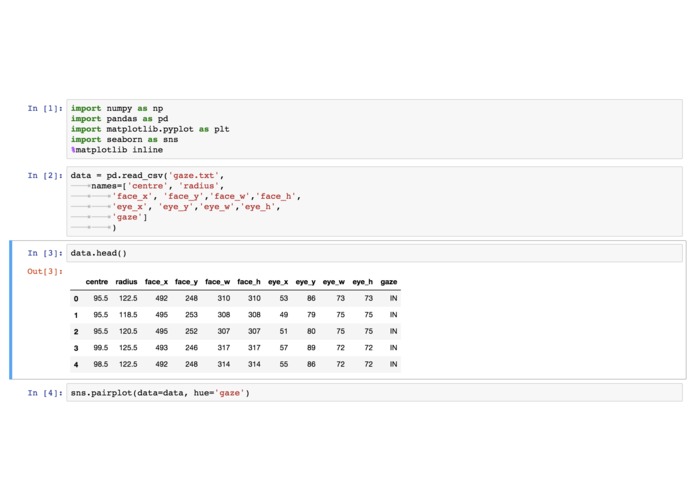695x494 pixels.
Task: Click the In [2]: prompt label
Action: pos(45,175)
